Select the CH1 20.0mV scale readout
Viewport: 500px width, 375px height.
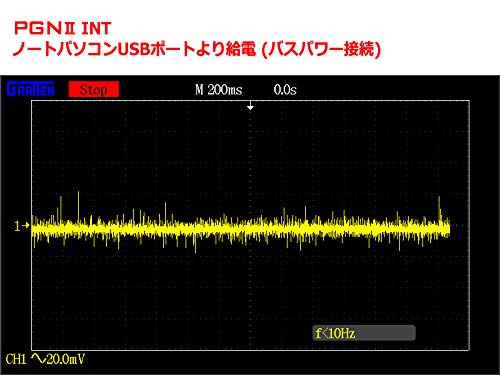tap(45, 359)
